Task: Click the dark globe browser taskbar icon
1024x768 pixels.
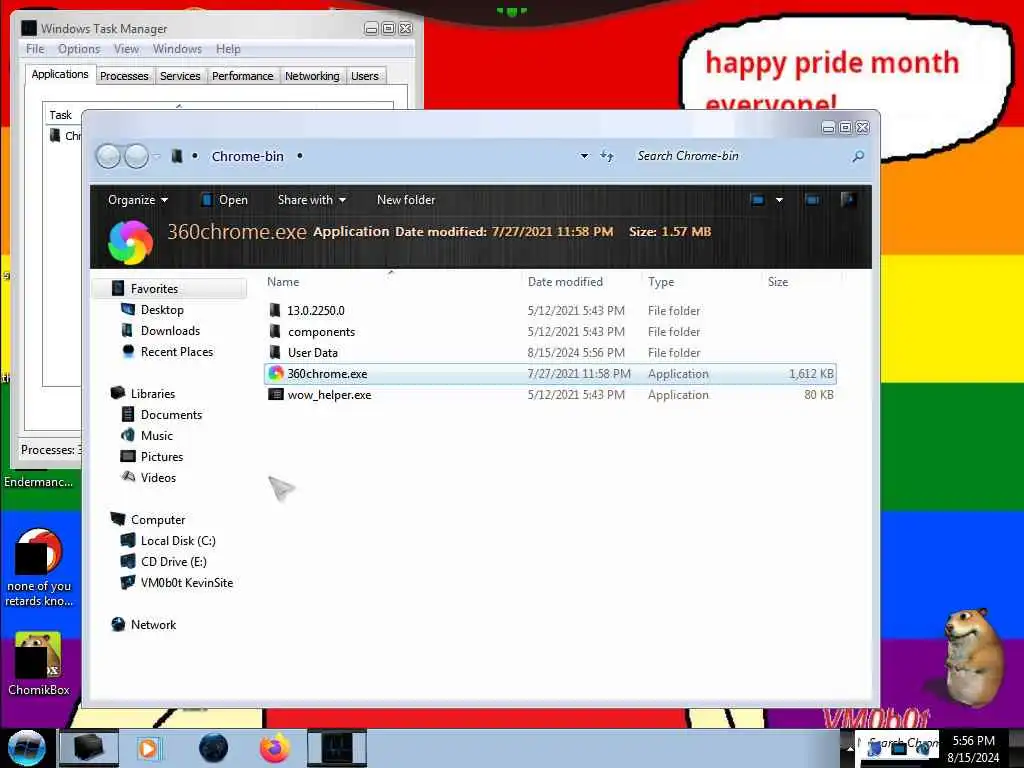Action: [213, 748]
